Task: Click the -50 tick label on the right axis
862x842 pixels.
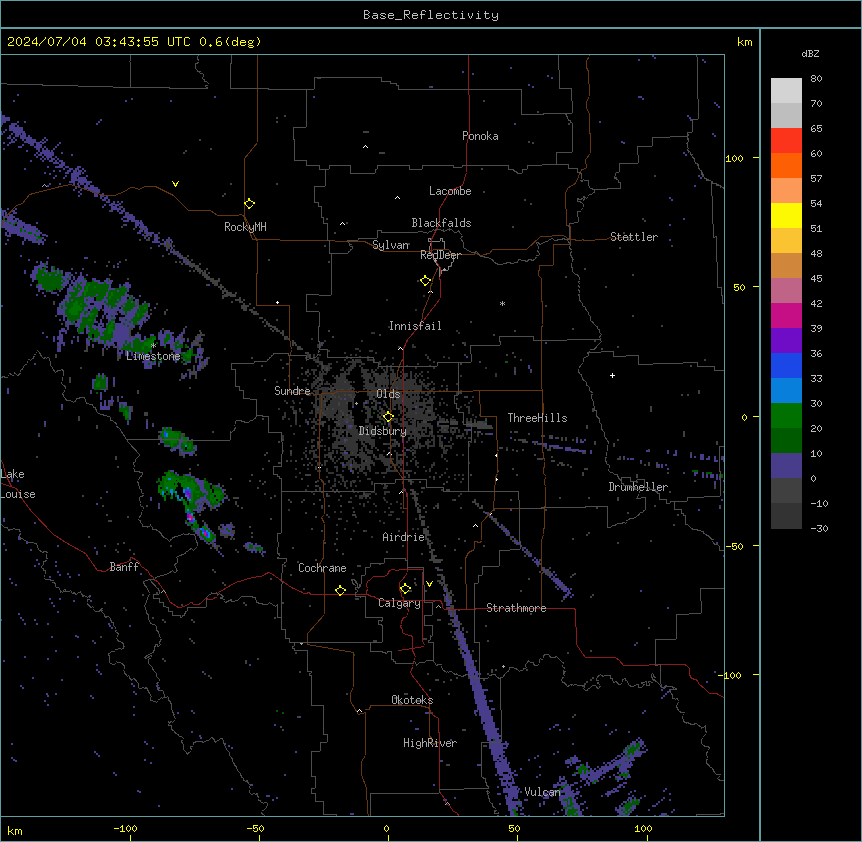Action: pos(734,546)
